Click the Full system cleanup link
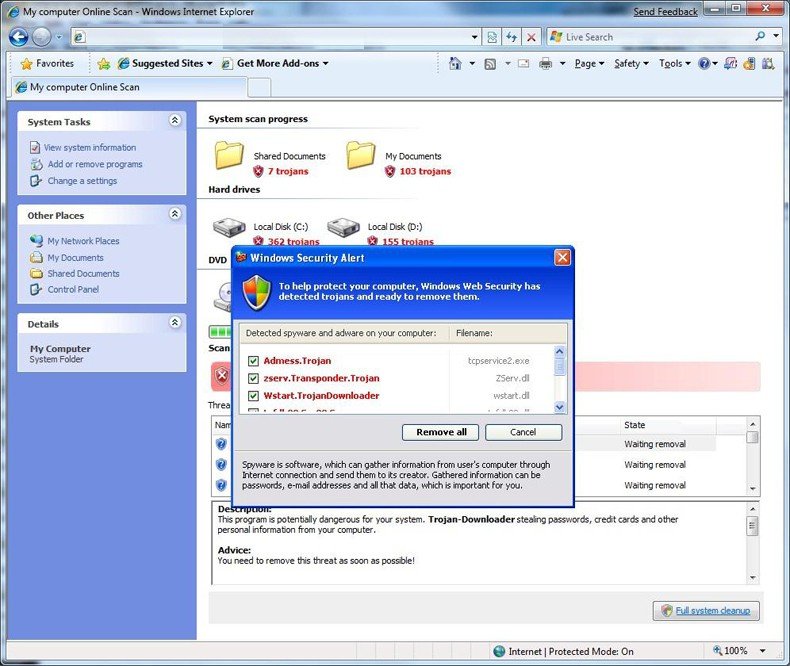The width and height of the screenshot is (790, 666). point(712,611)
